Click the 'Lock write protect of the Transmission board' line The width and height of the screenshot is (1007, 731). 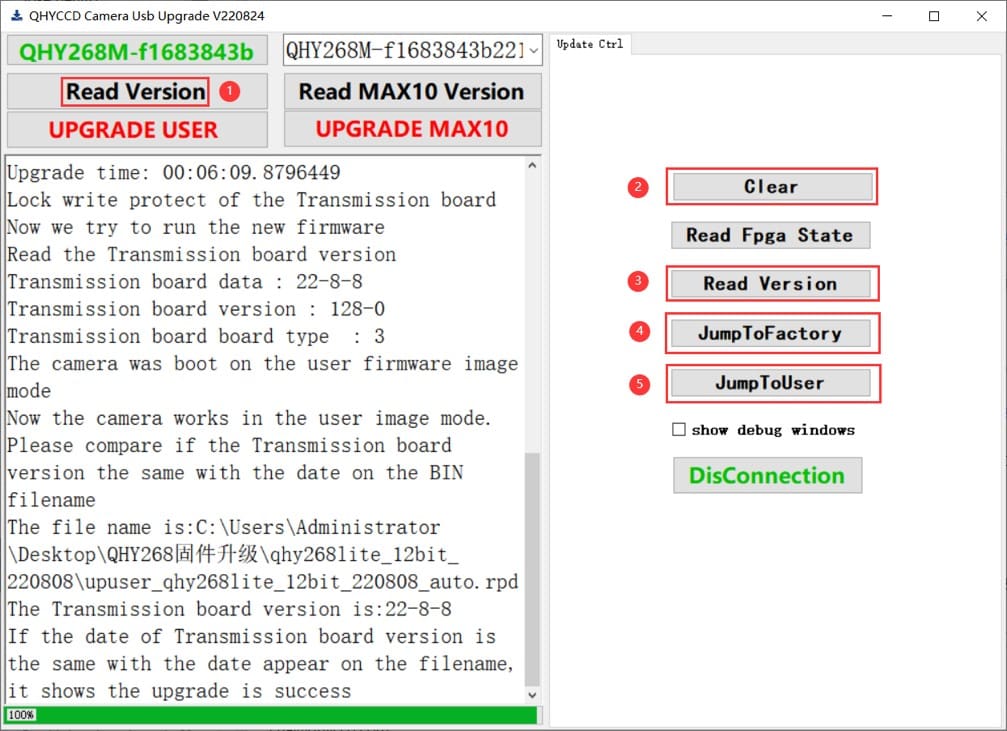point(252,200)
